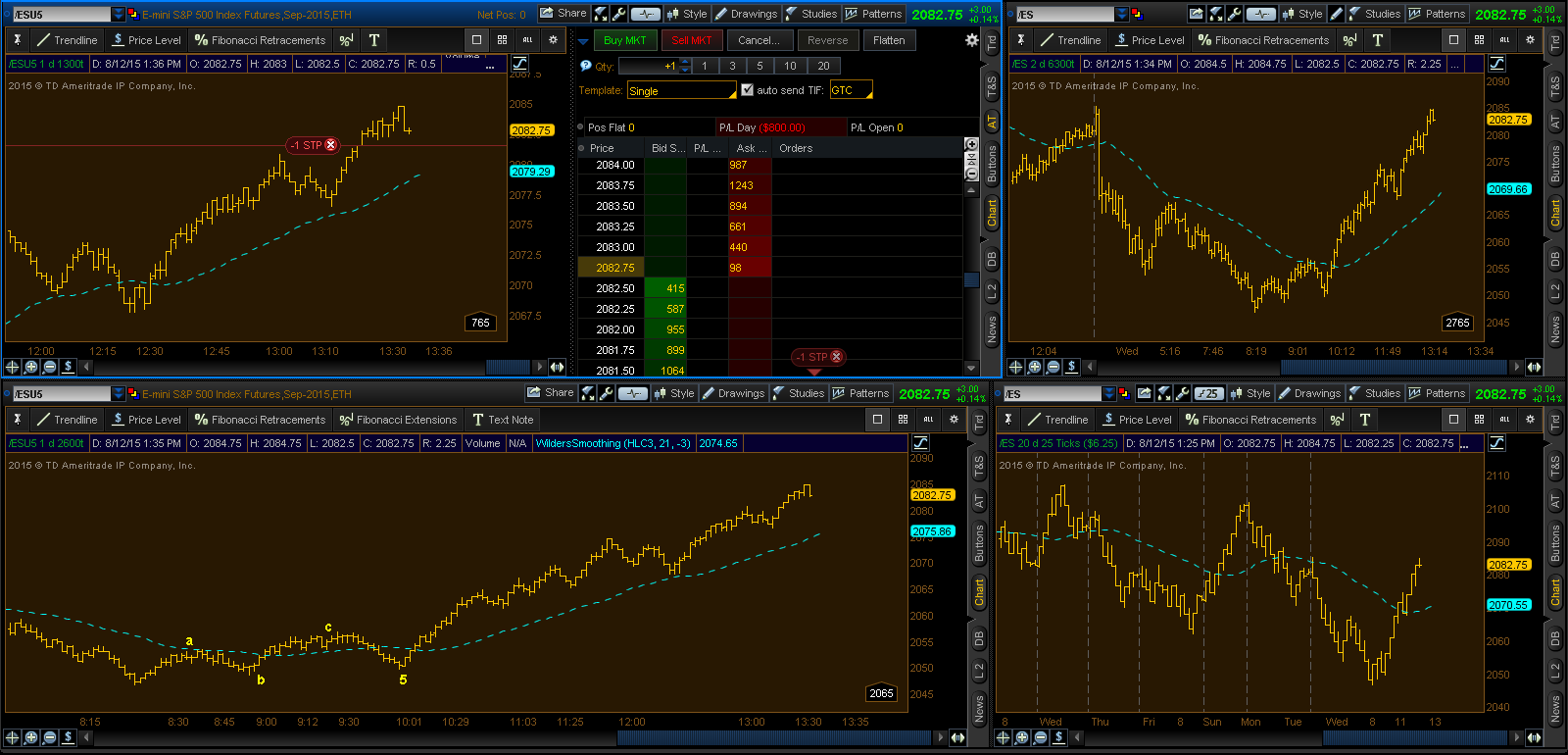
Task: Open symbol link color picker in bottom-right chart
Action: [1123, 393]
